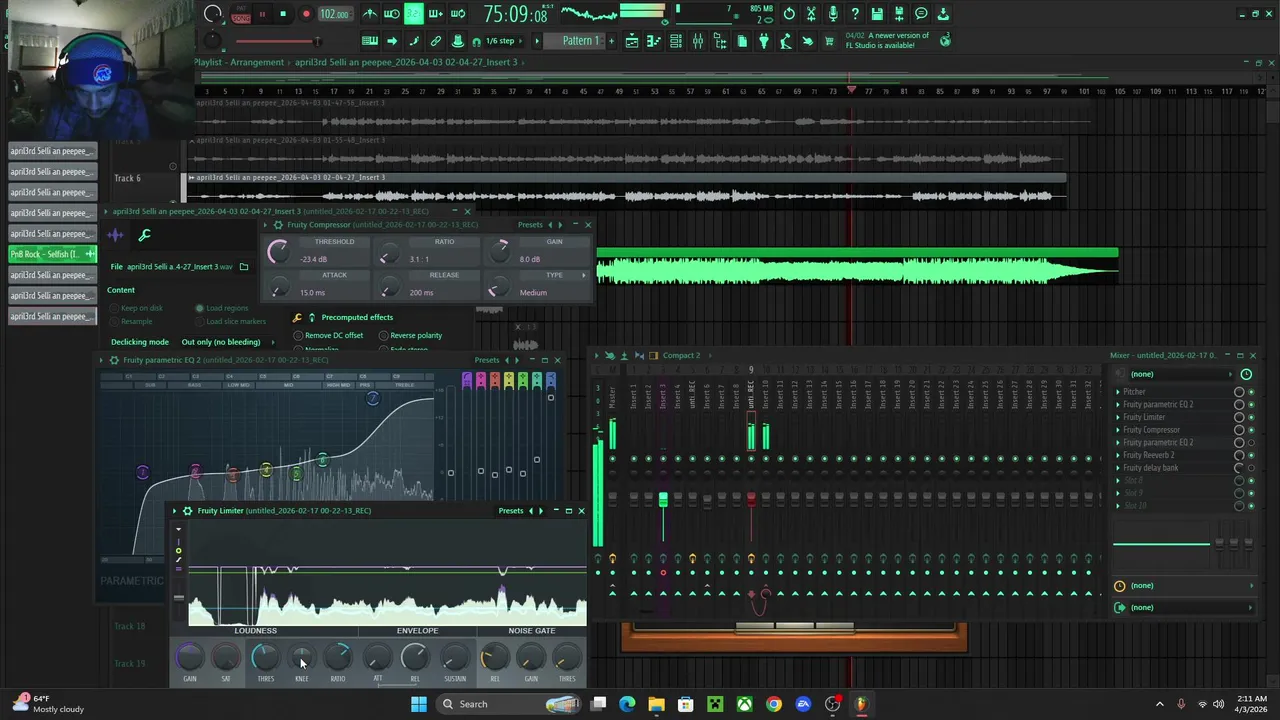Open the chat/news bubble icon
The height and width of the screenshot is (720, 1280).
point(921,14)
